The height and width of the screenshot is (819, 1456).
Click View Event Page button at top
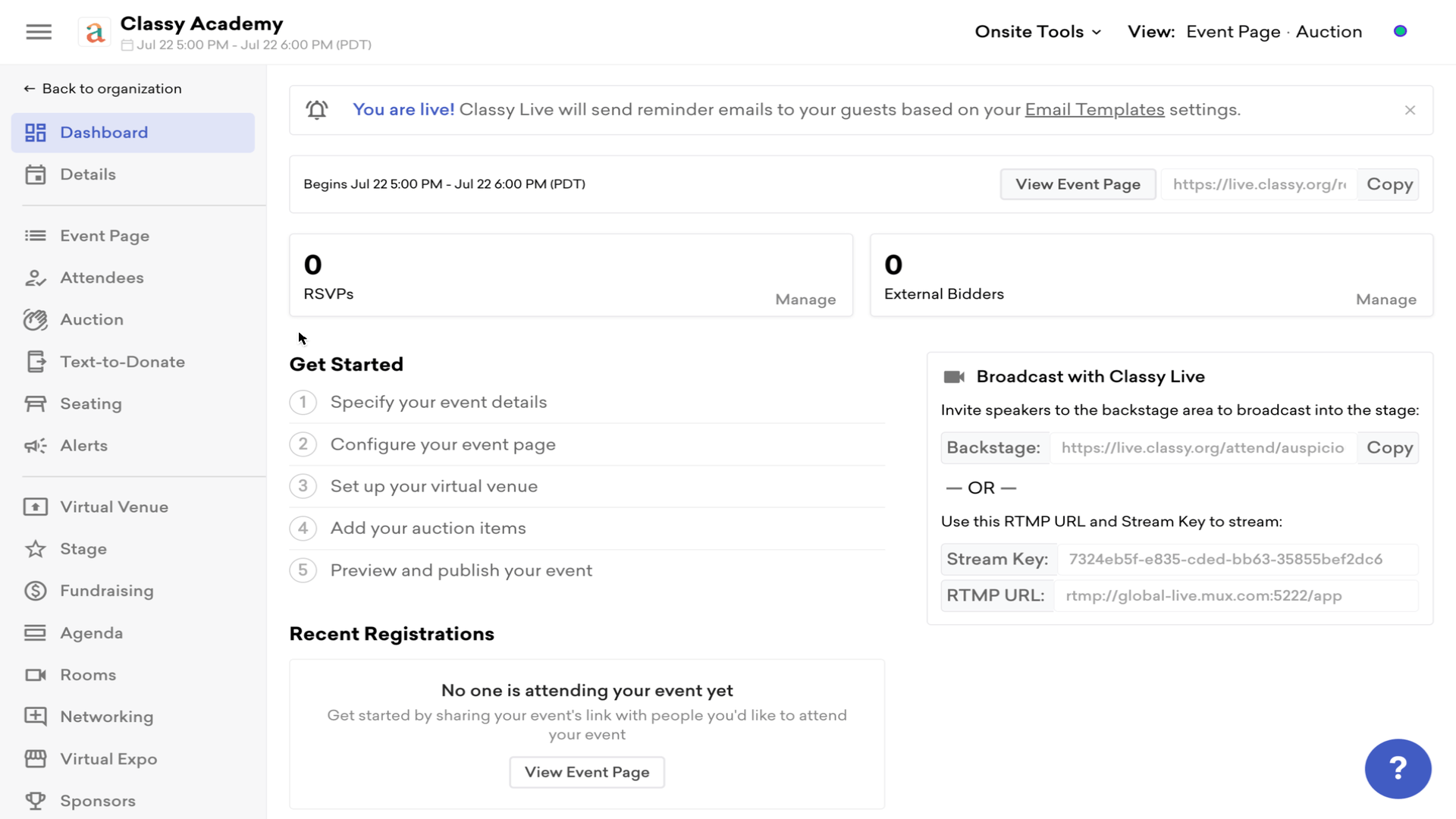coord(1078,184)
